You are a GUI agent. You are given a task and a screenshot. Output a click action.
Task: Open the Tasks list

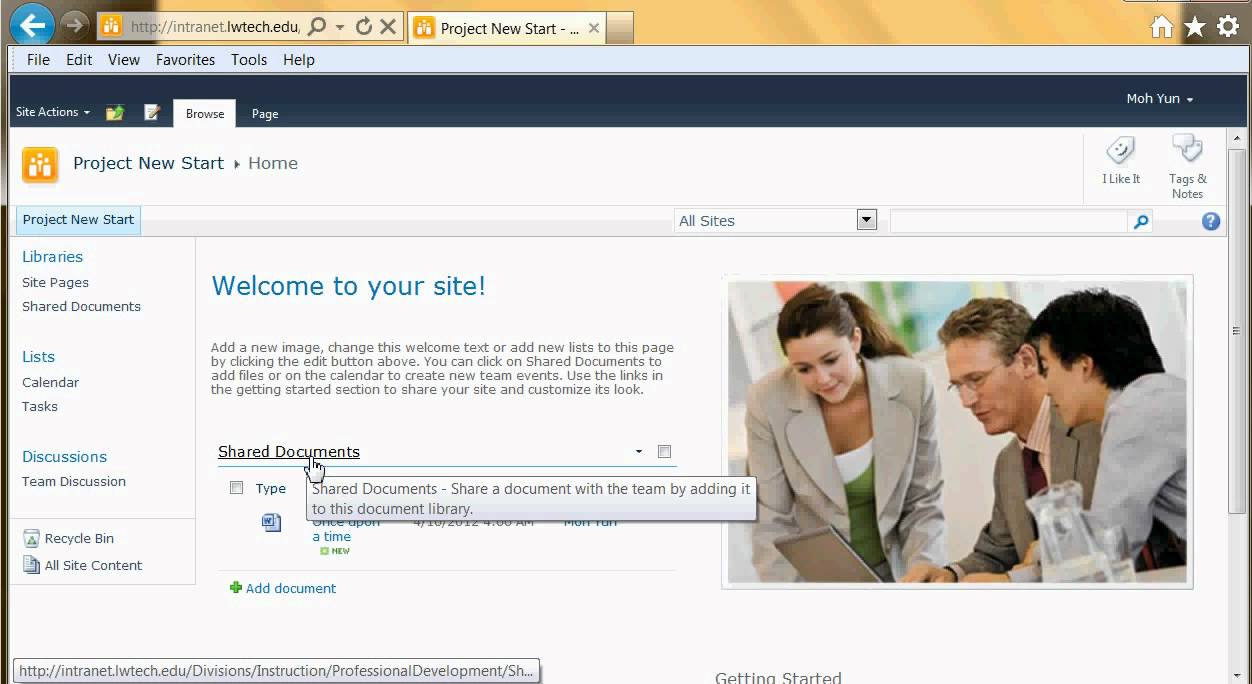click(40, 407)
